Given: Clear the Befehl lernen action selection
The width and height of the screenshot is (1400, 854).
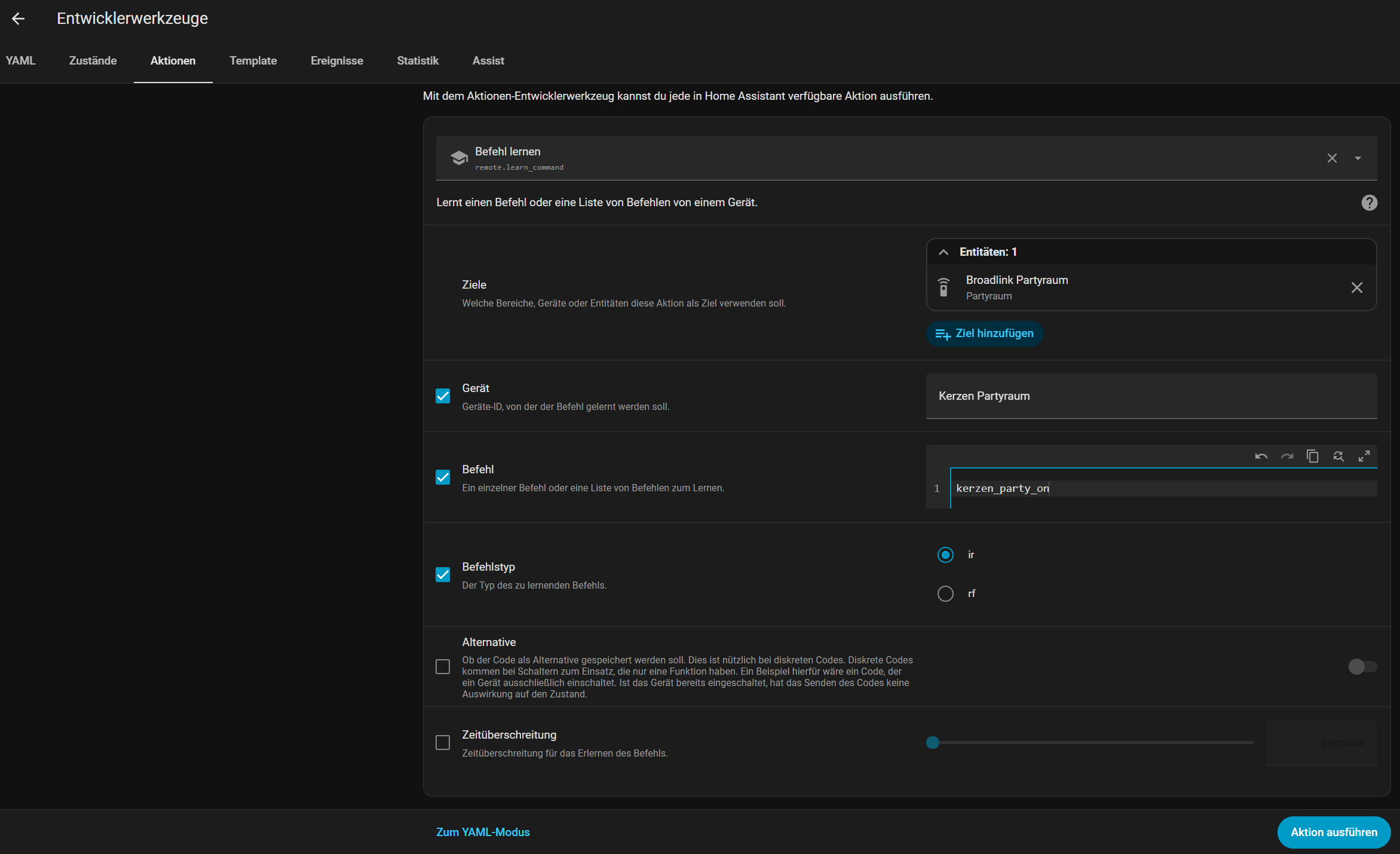Looking at the screenshot, I should (1332, 158).
